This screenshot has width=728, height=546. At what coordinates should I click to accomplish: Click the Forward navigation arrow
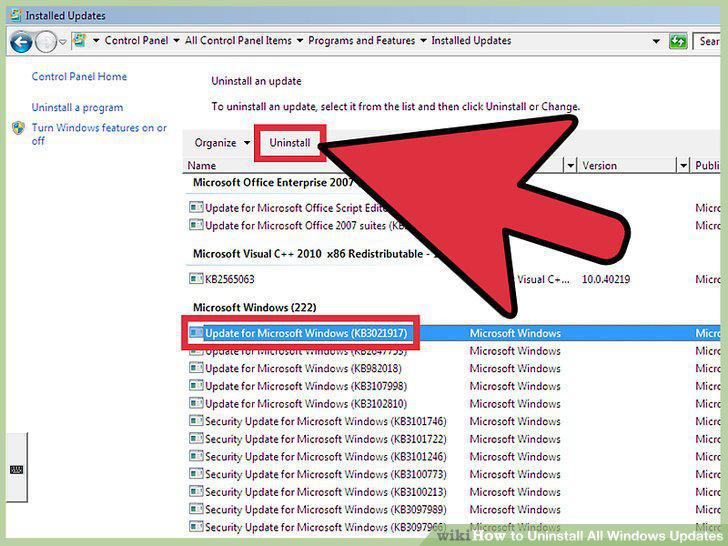point(46,42)
